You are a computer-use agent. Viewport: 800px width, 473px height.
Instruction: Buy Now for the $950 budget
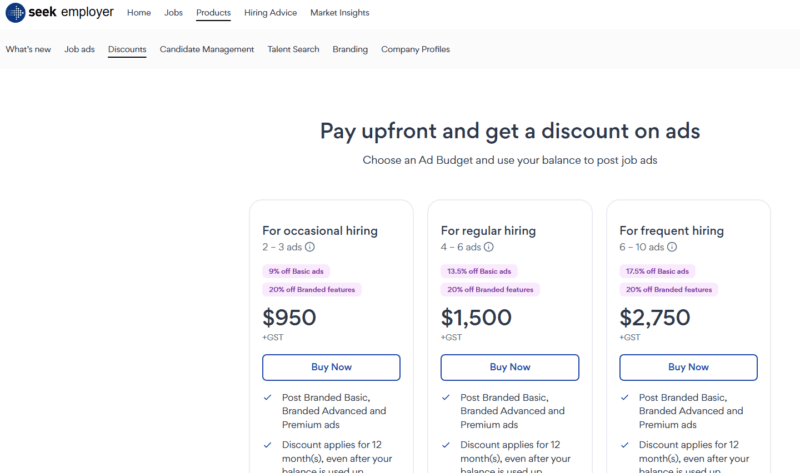click(331, 367)
